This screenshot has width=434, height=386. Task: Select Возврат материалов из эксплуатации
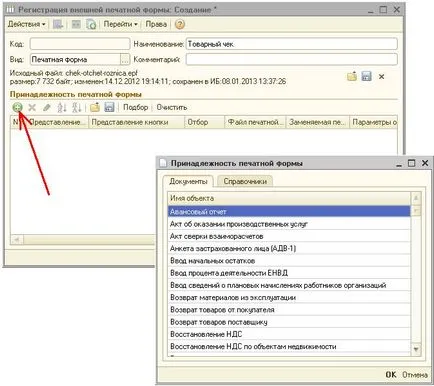(x=289, y=297)
